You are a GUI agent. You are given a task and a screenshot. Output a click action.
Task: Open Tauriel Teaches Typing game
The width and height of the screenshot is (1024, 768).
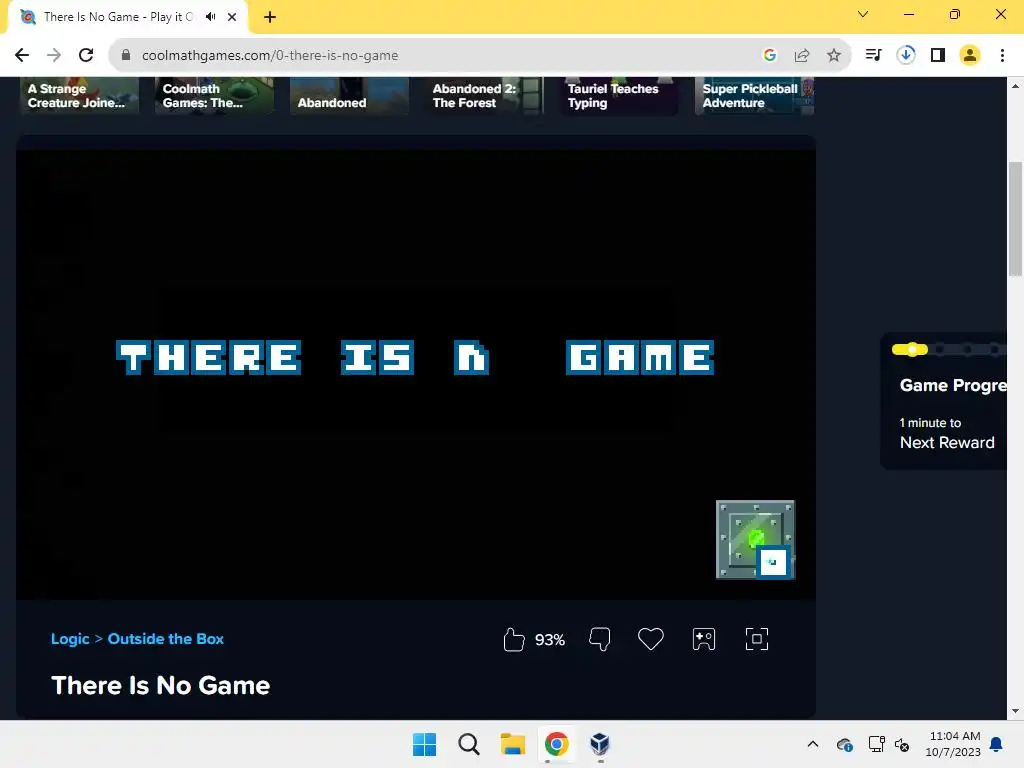pos(619,96)
